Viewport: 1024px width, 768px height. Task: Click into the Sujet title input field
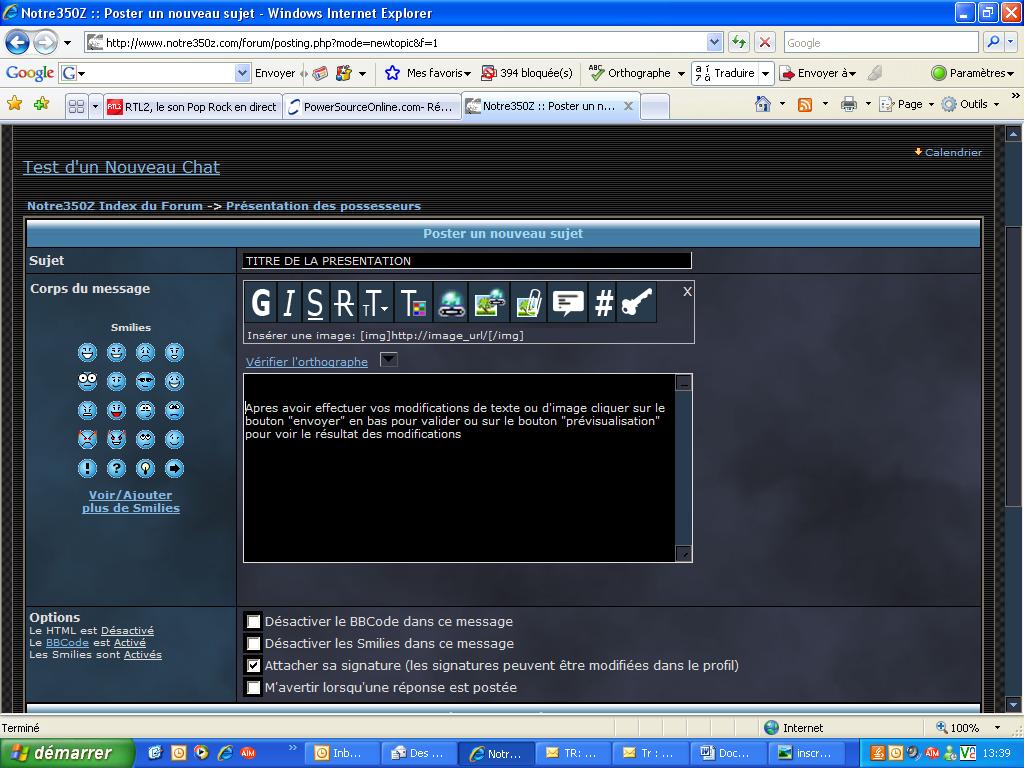pos(466,261)
